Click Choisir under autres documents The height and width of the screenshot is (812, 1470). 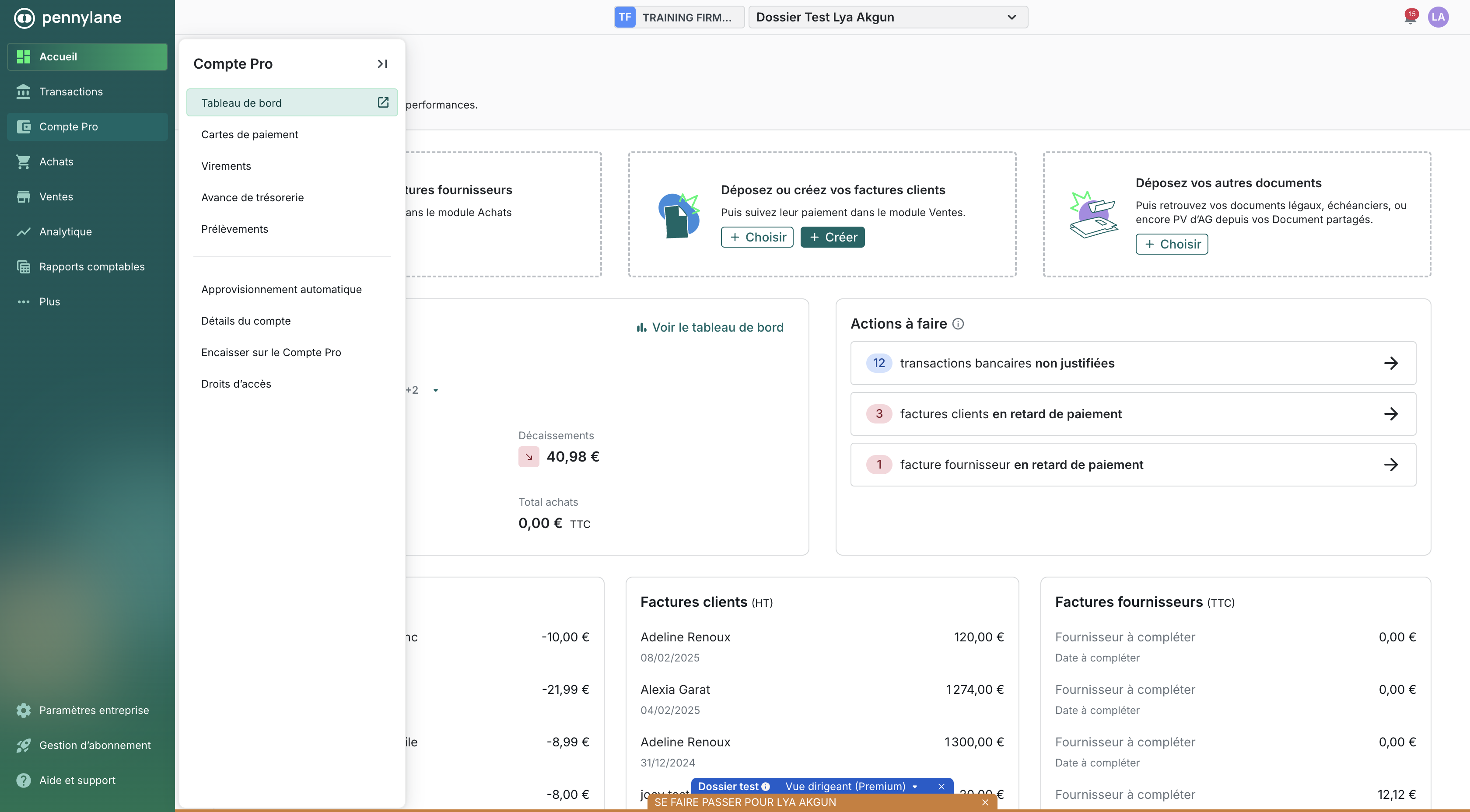click(x=1172, y=244)
